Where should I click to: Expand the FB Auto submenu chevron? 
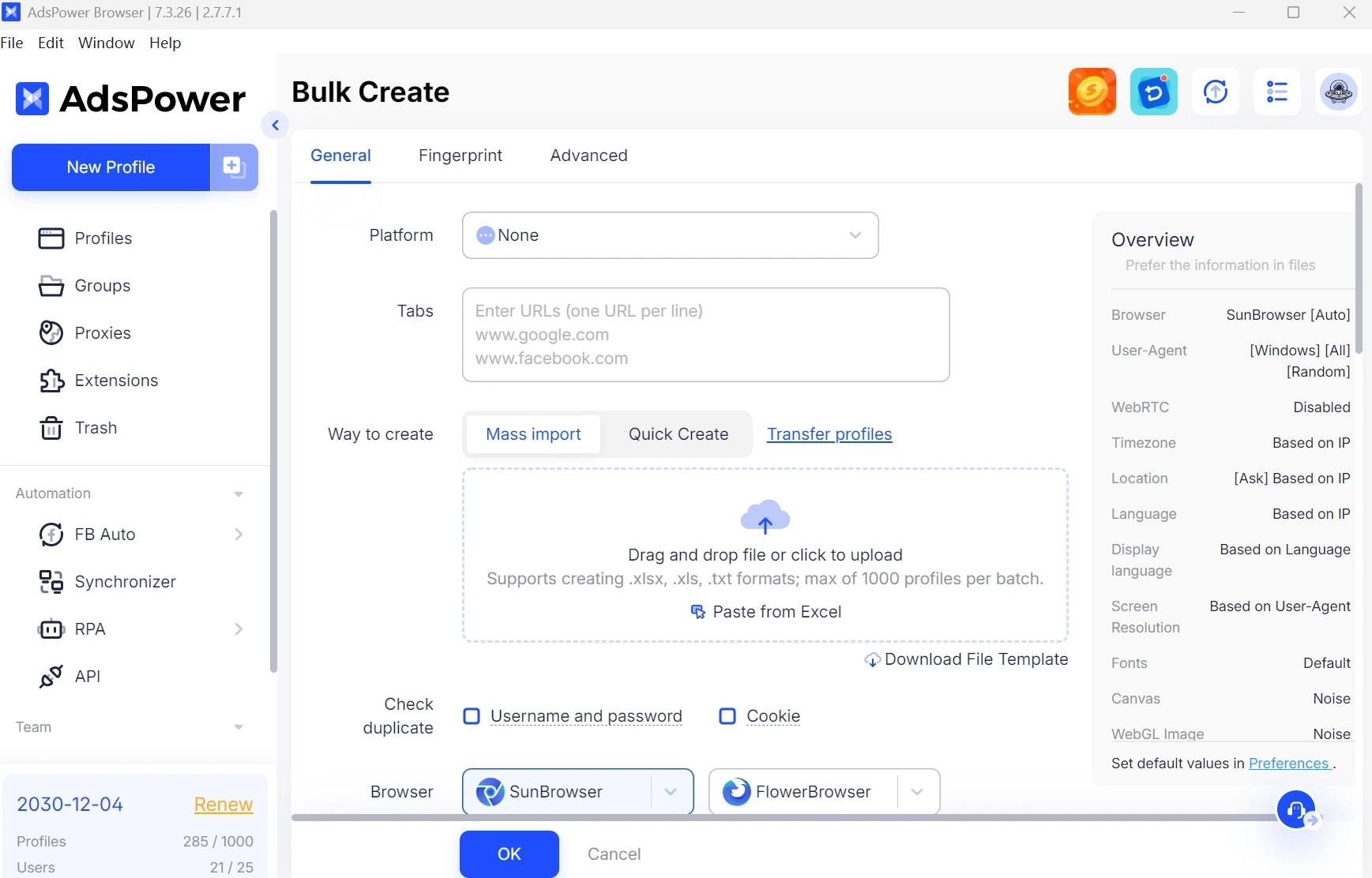pyautogui.click(x=239, y=535)
